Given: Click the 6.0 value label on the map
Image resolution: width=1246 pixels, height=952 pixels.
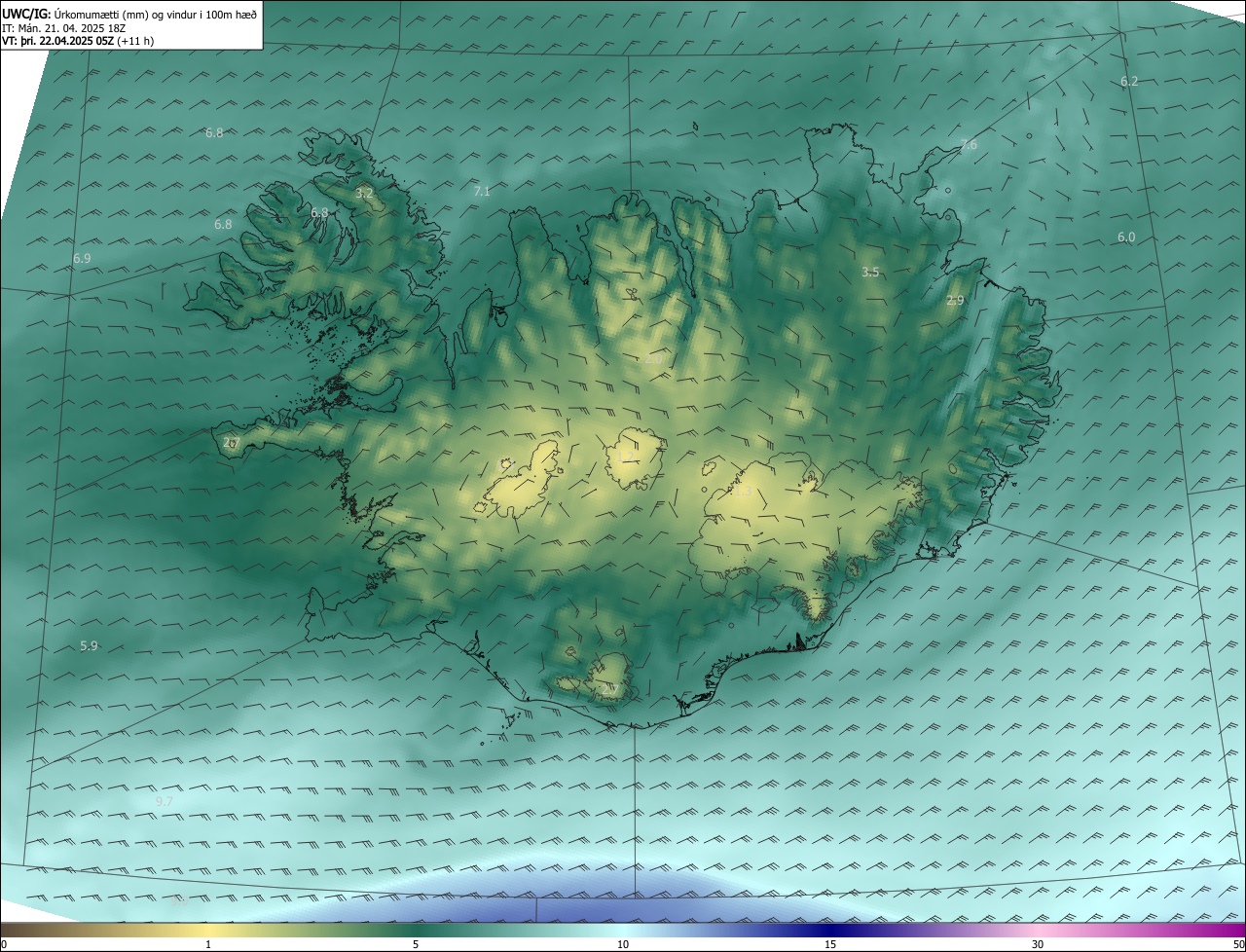Looking at the screenshot, I should click(x=1126, y=238).
